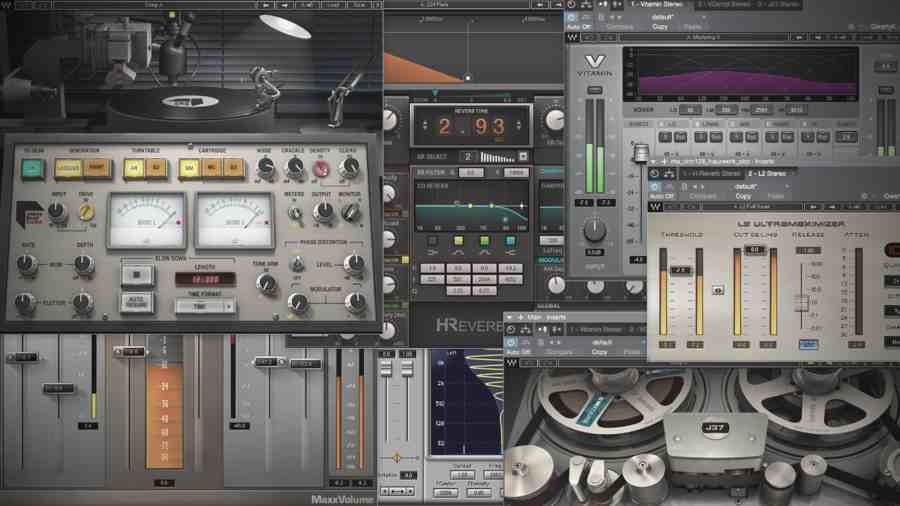This screenshot has height=506, width=900.
Task: Click the Phase Distortion Level knob
Action: point(354,263)
